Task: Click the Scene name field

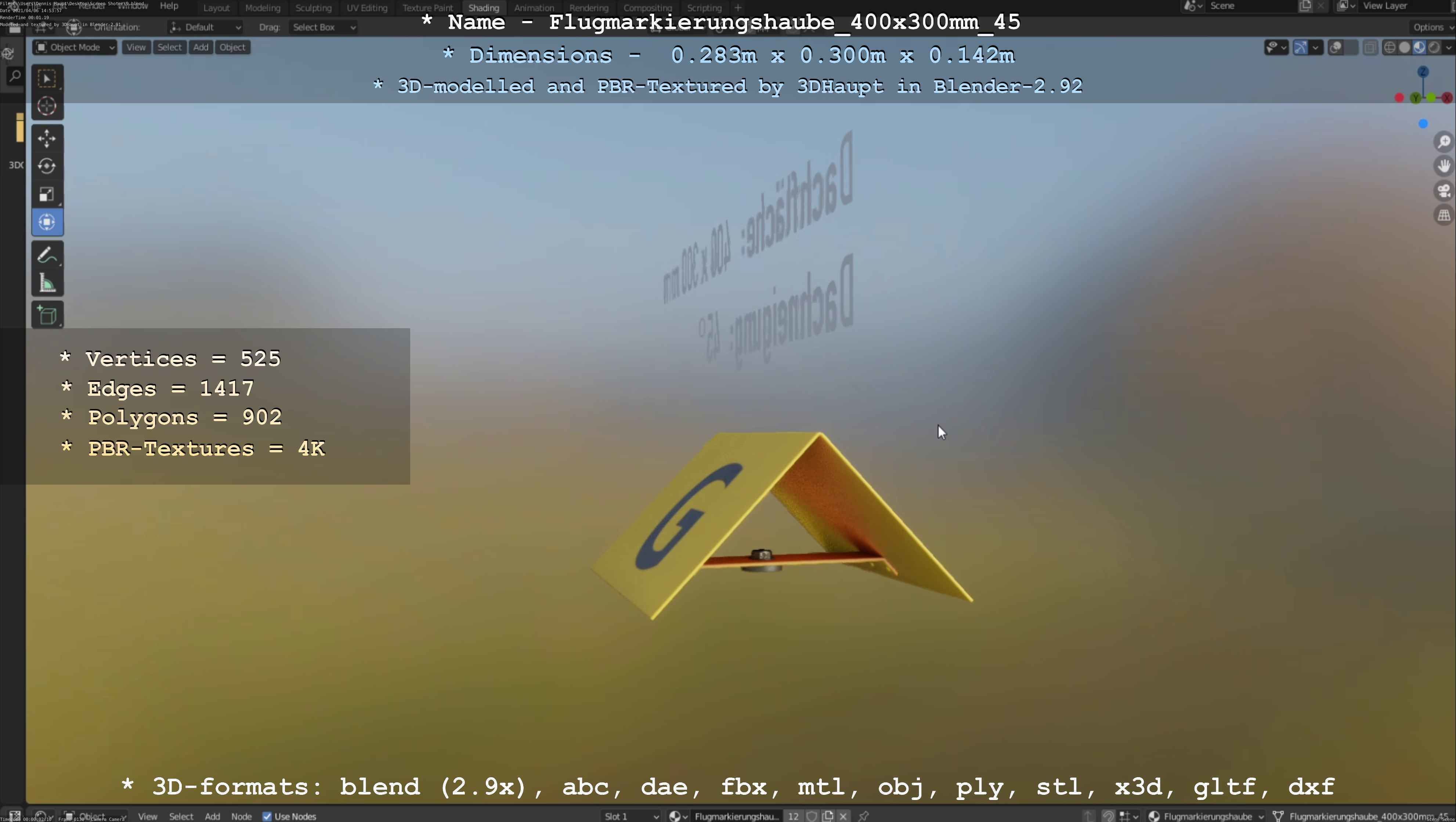Action: [x=1251, y=6]
